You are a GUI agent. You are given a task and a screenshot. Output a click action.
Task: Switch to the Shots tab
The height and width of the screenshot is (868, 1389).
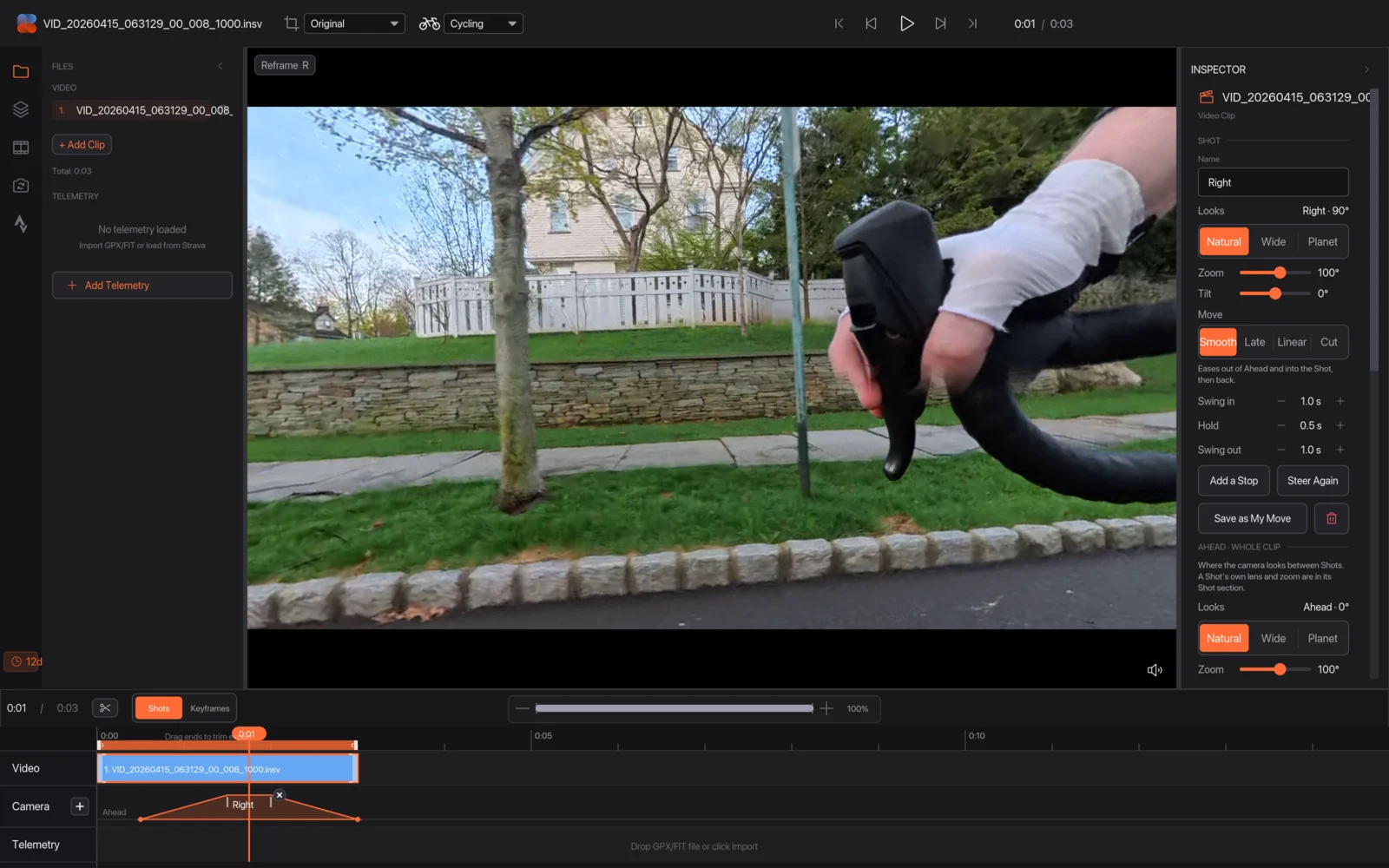click(x=159, y=708)
